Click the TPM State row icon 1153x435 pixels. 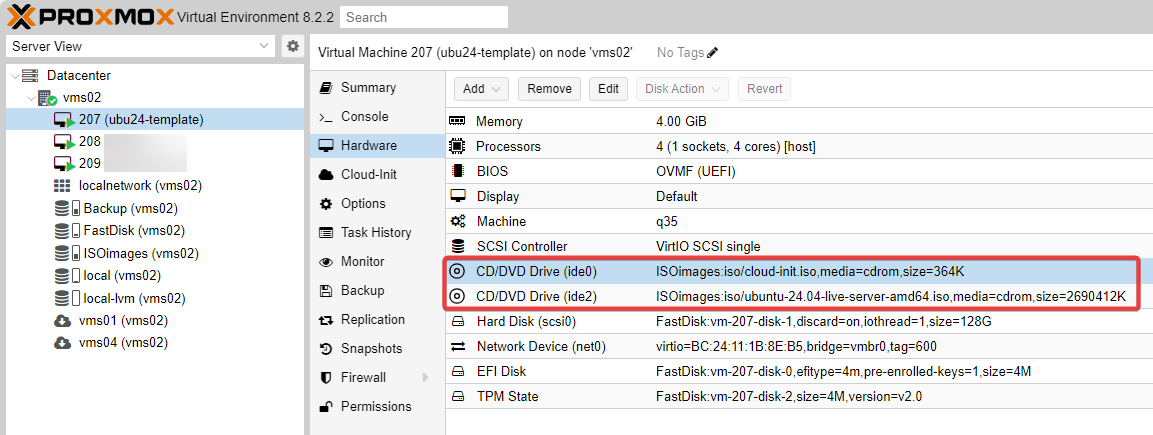(x=458, y=397)
